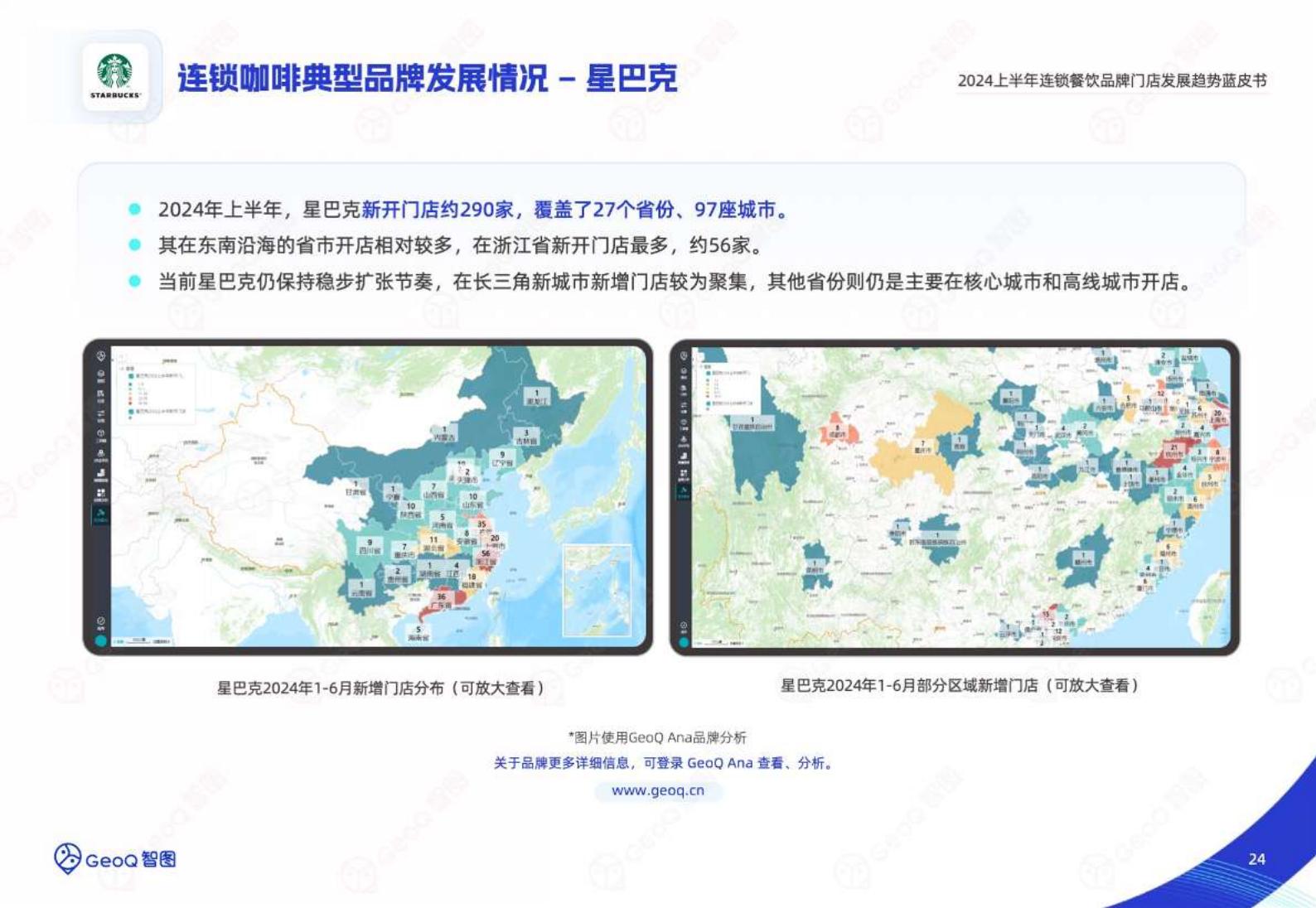The image size is (1316, 908).
Task: Select the 上海市 label on the right map
Action: (1217, 416)
